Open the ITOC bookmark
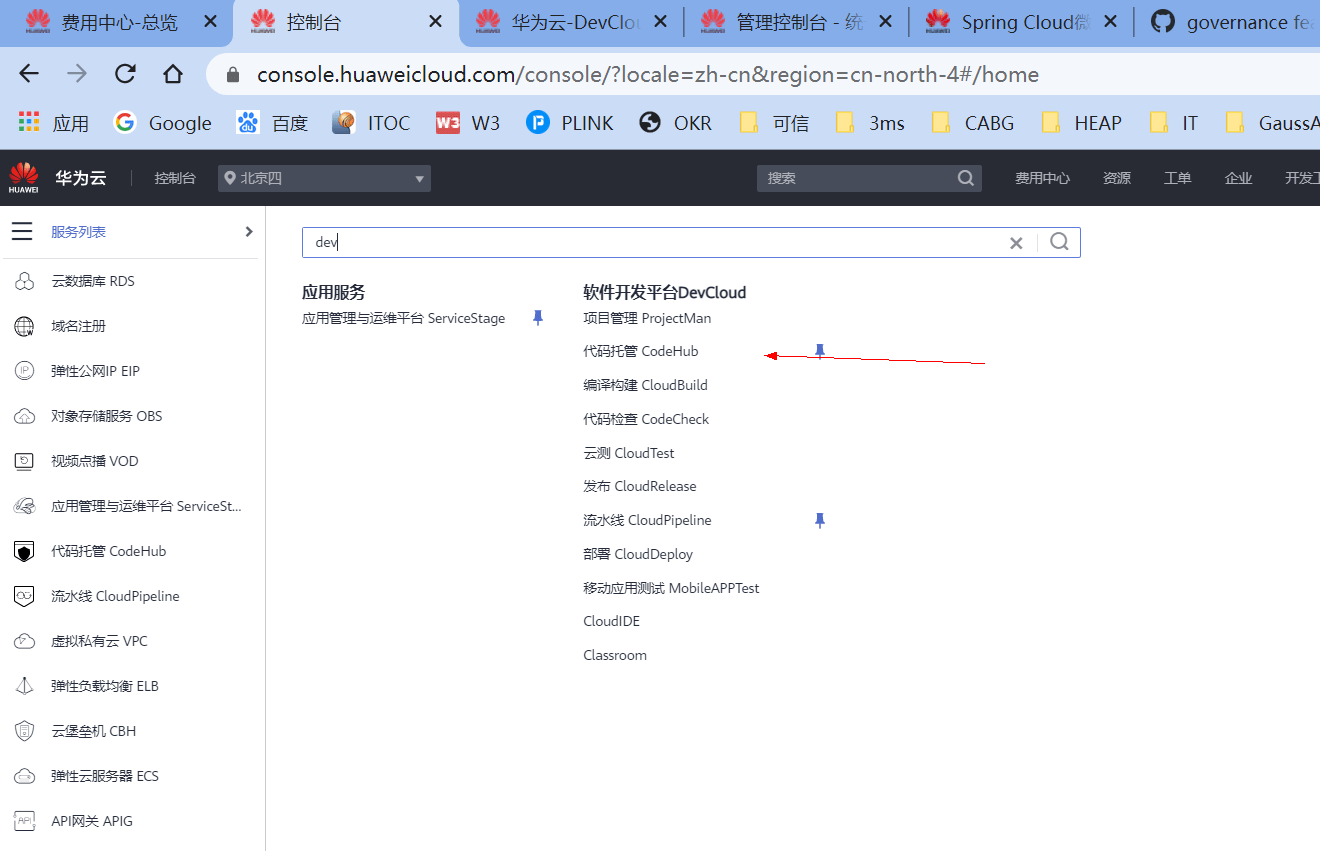The image size is (1320, 851). click(x=371, y=123)
